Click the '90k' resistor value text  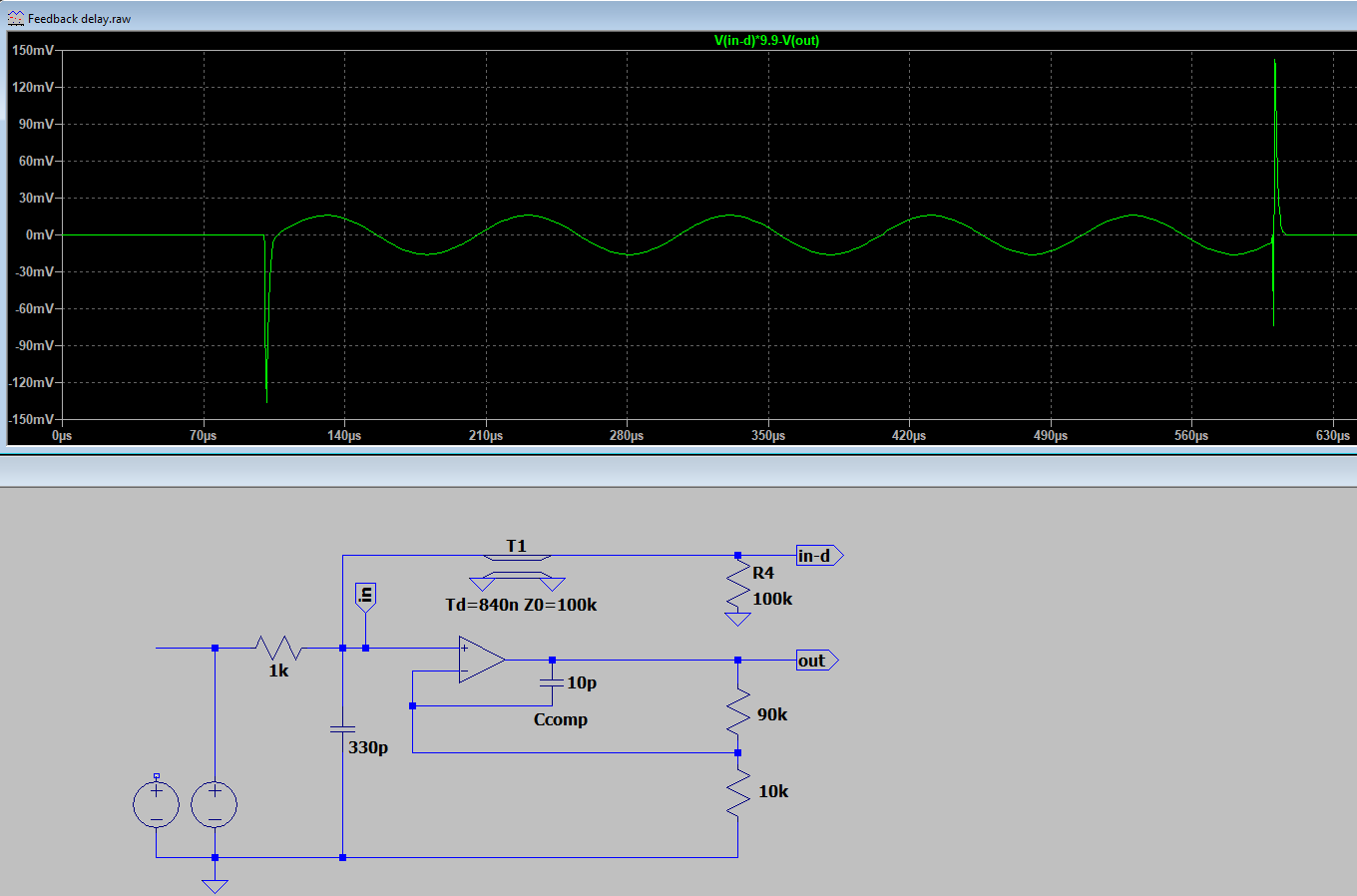pos(772,714)
